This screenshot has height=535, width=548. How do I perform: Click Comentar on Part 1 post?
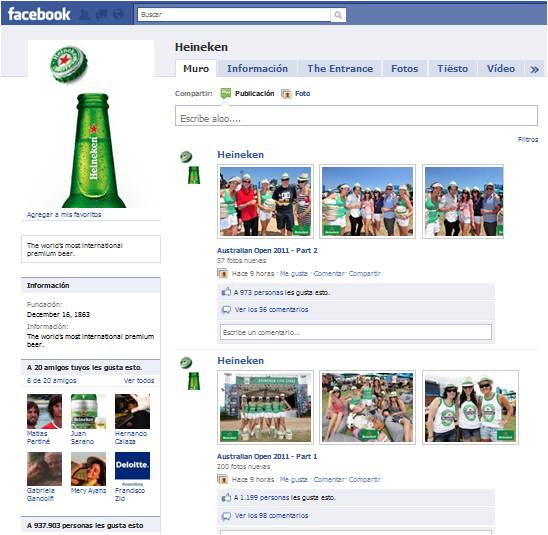click(x=329, y=479)
